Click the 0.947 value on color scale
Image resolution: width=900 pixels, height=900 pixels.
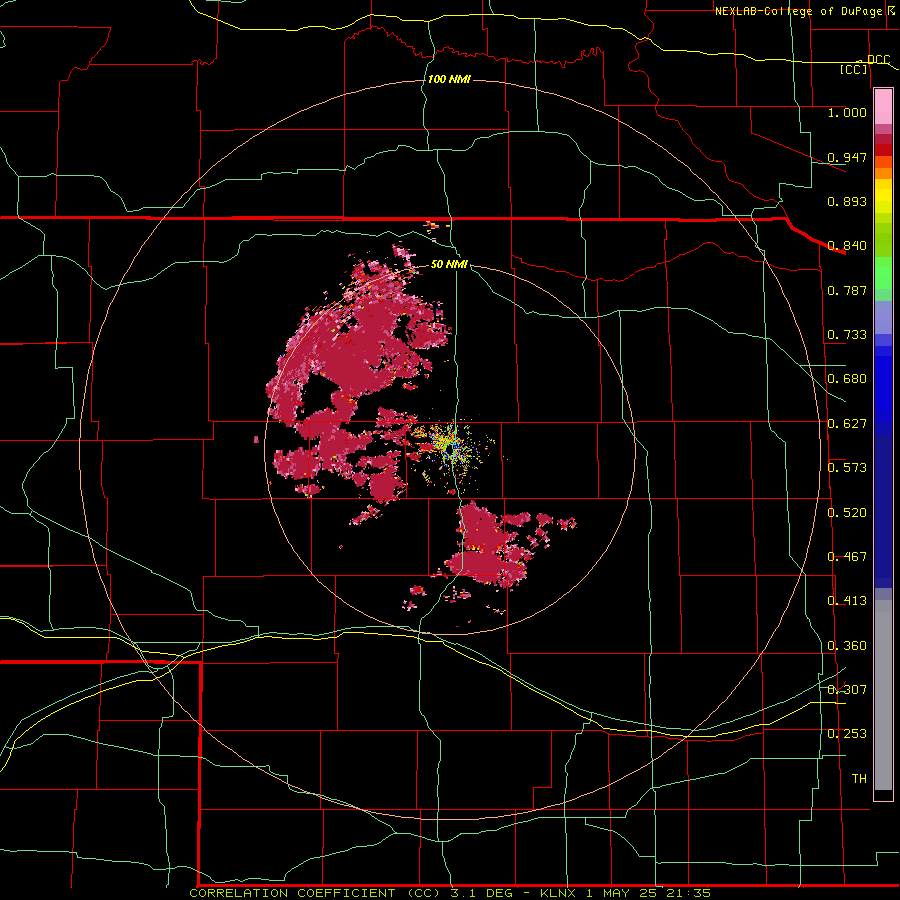tap(847, 157)
